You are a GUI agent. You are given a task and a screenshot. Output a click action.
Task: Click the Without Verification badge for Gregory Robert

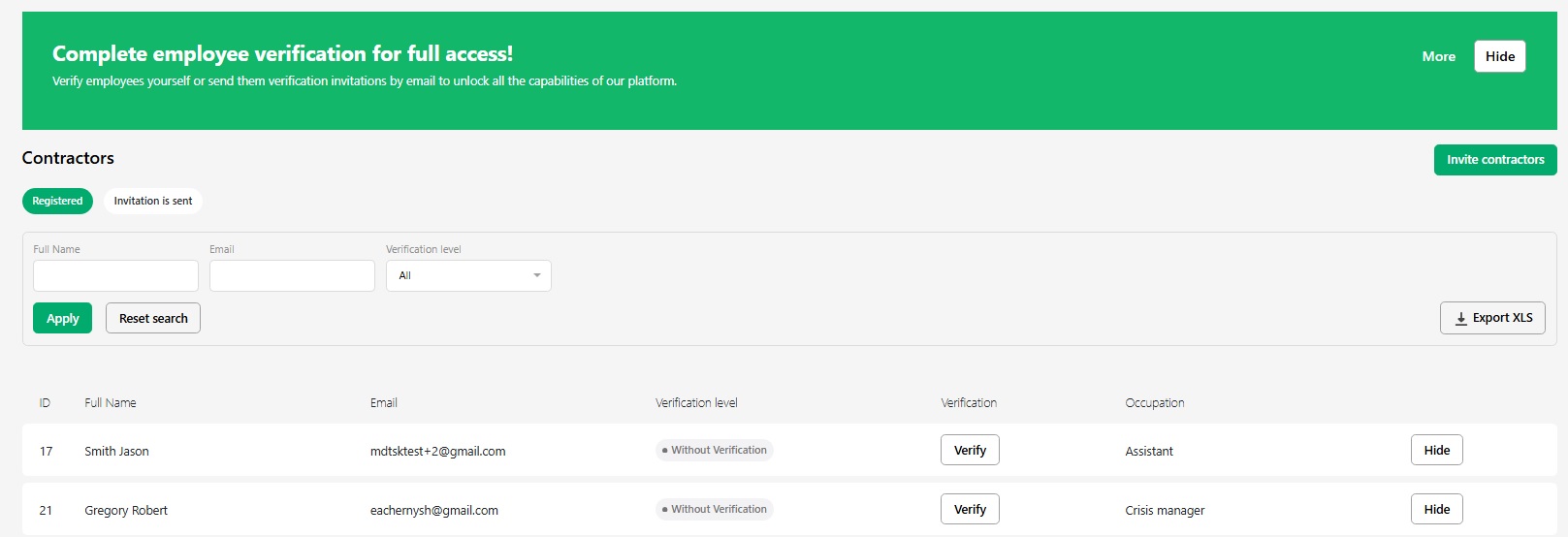715,509
